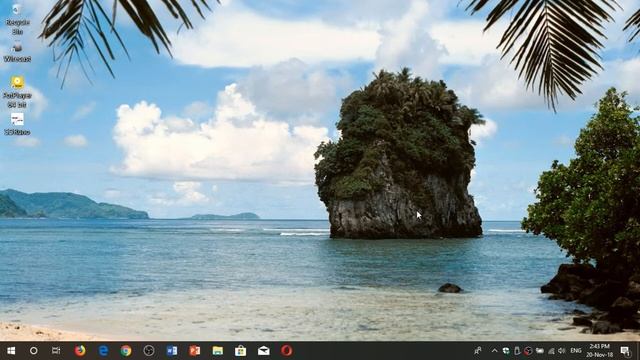This screenshot has width=640, height=360.
Task: Launch PowerPoint from the taskbar
Action: [195, 351]
